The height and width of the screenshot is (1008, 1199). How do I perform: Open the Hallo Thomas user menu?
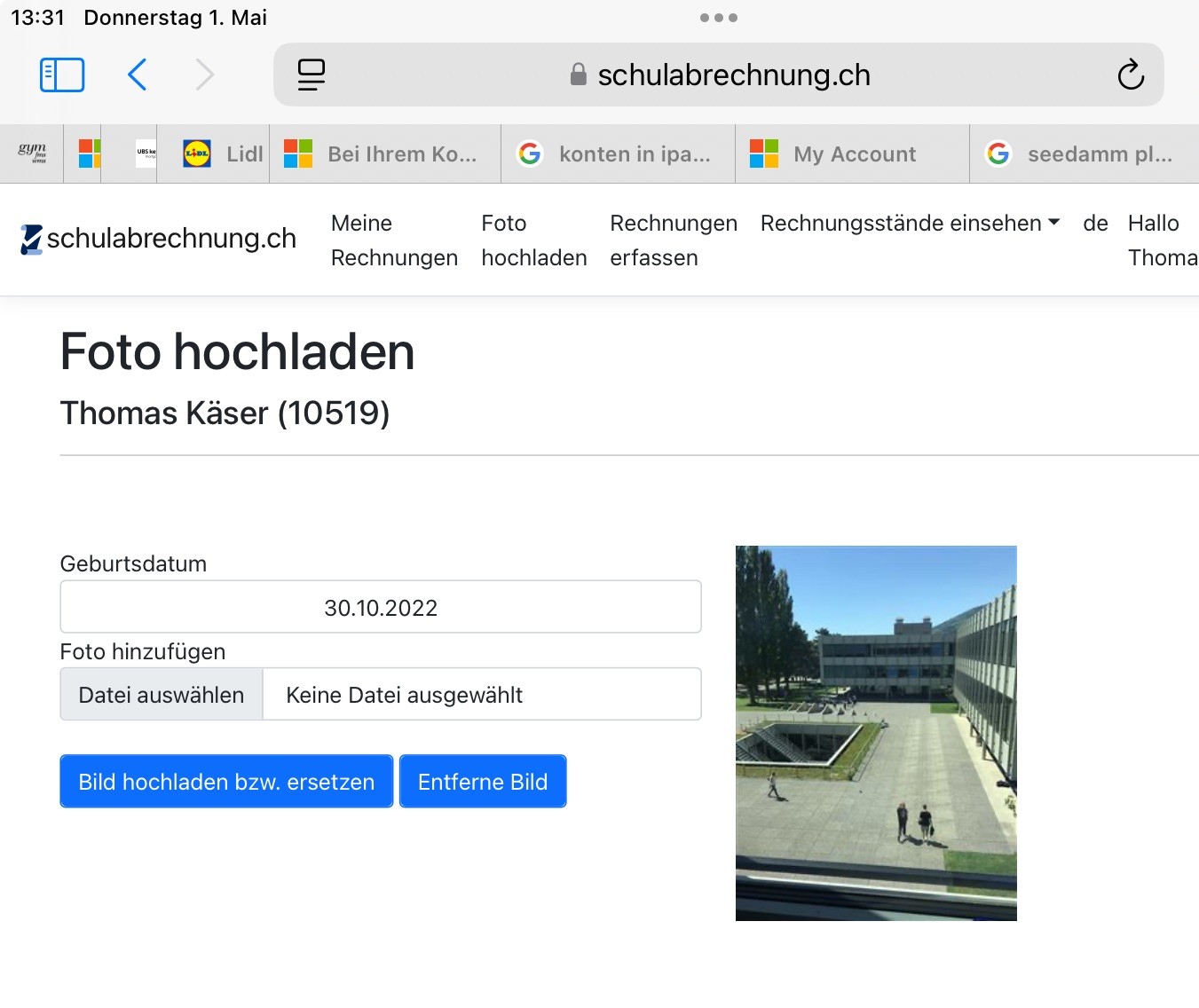pos(1161,240)
